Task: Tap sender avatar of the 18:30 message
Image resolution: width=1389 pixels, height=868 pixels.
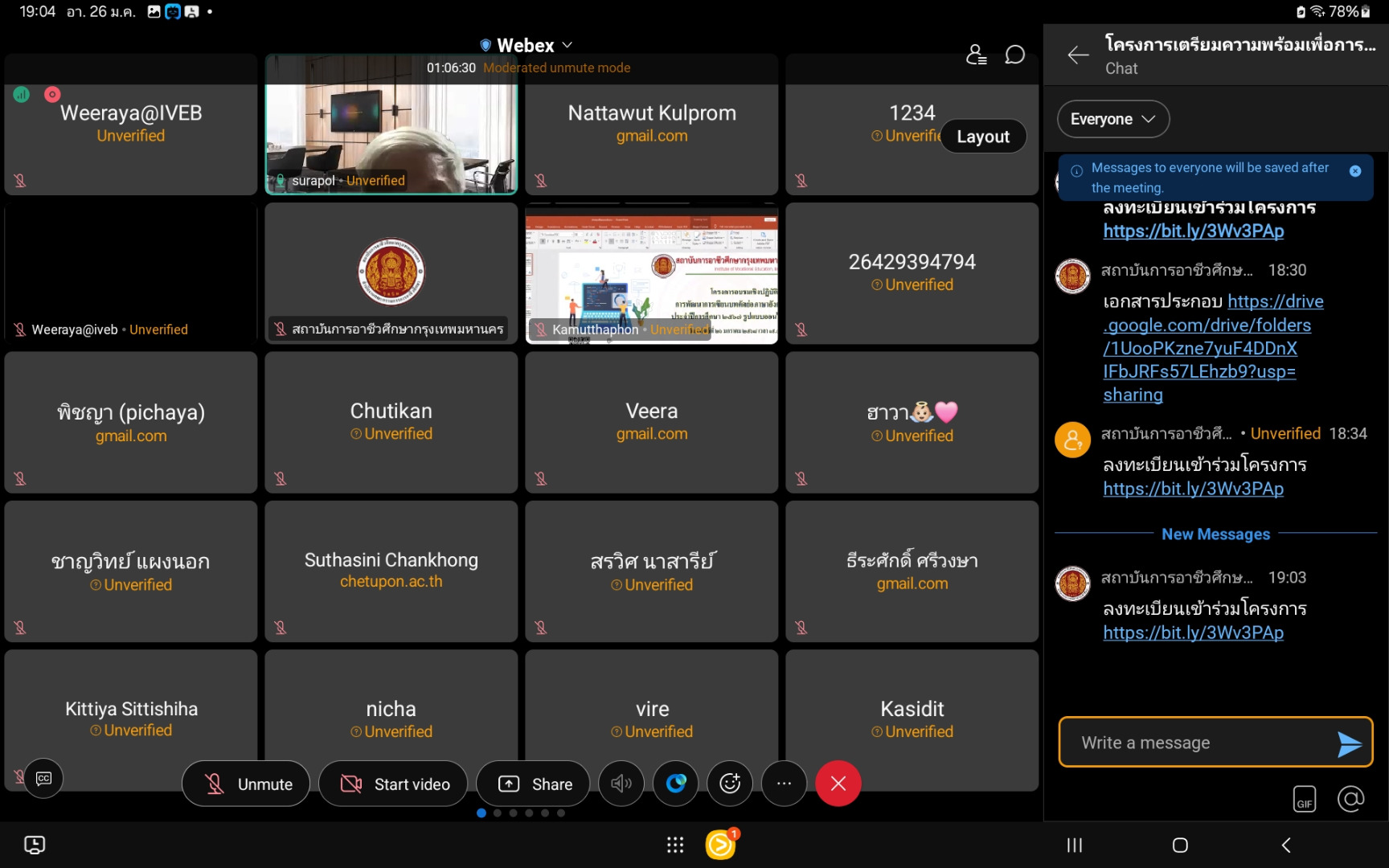Action: (1073, 277)
